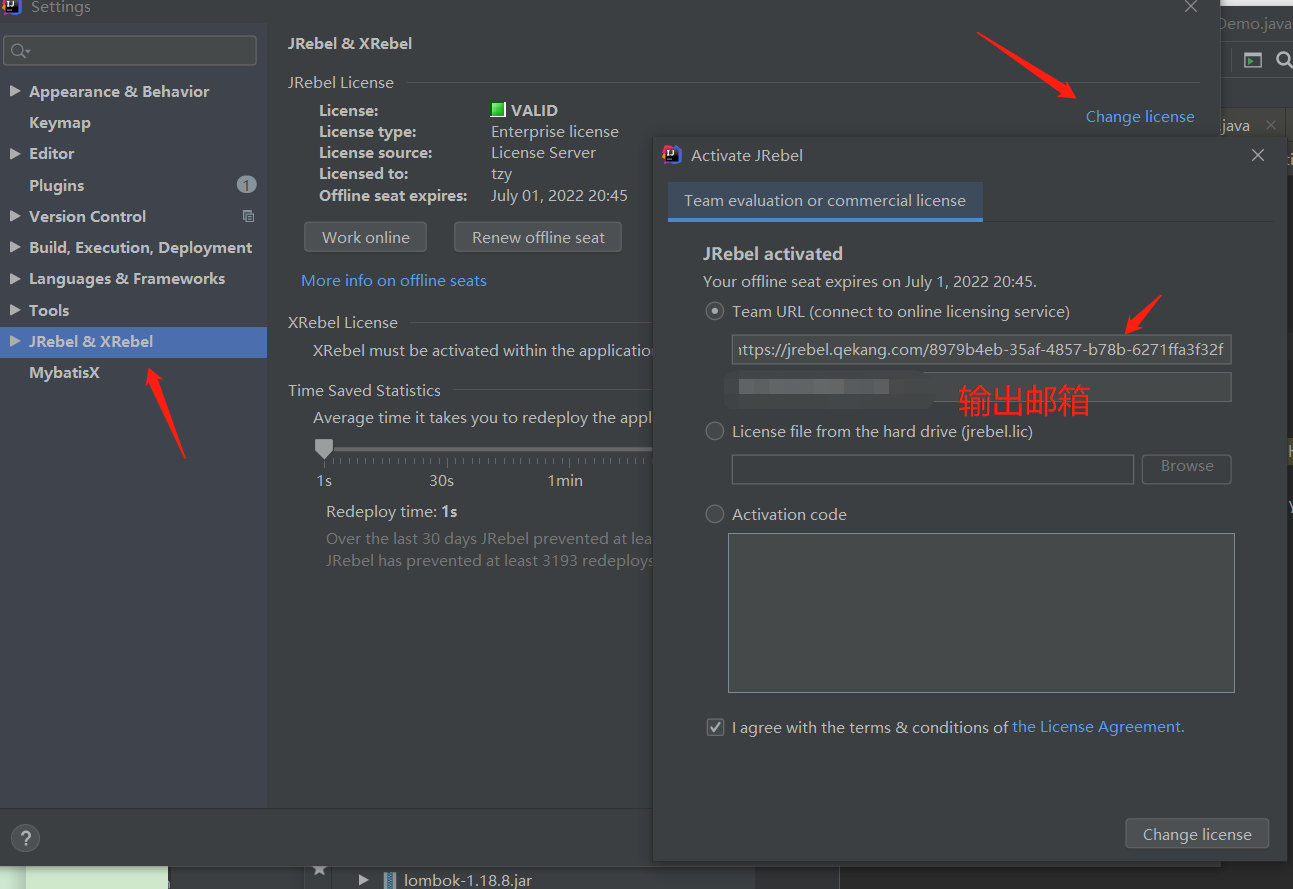Click the lombok-1.18.8.jar library icon

(390, 880)
